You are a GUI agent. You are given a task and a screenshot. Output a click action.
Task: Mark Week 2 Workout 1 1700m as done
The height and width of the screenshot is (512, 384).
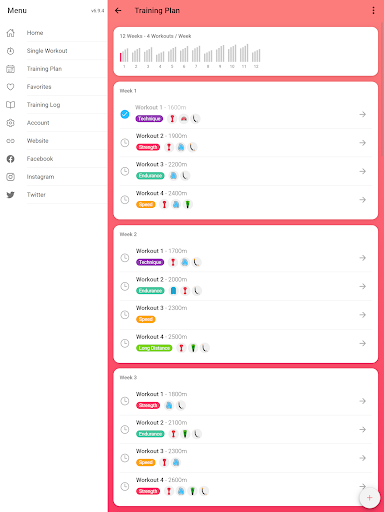[x=125, y=258]
